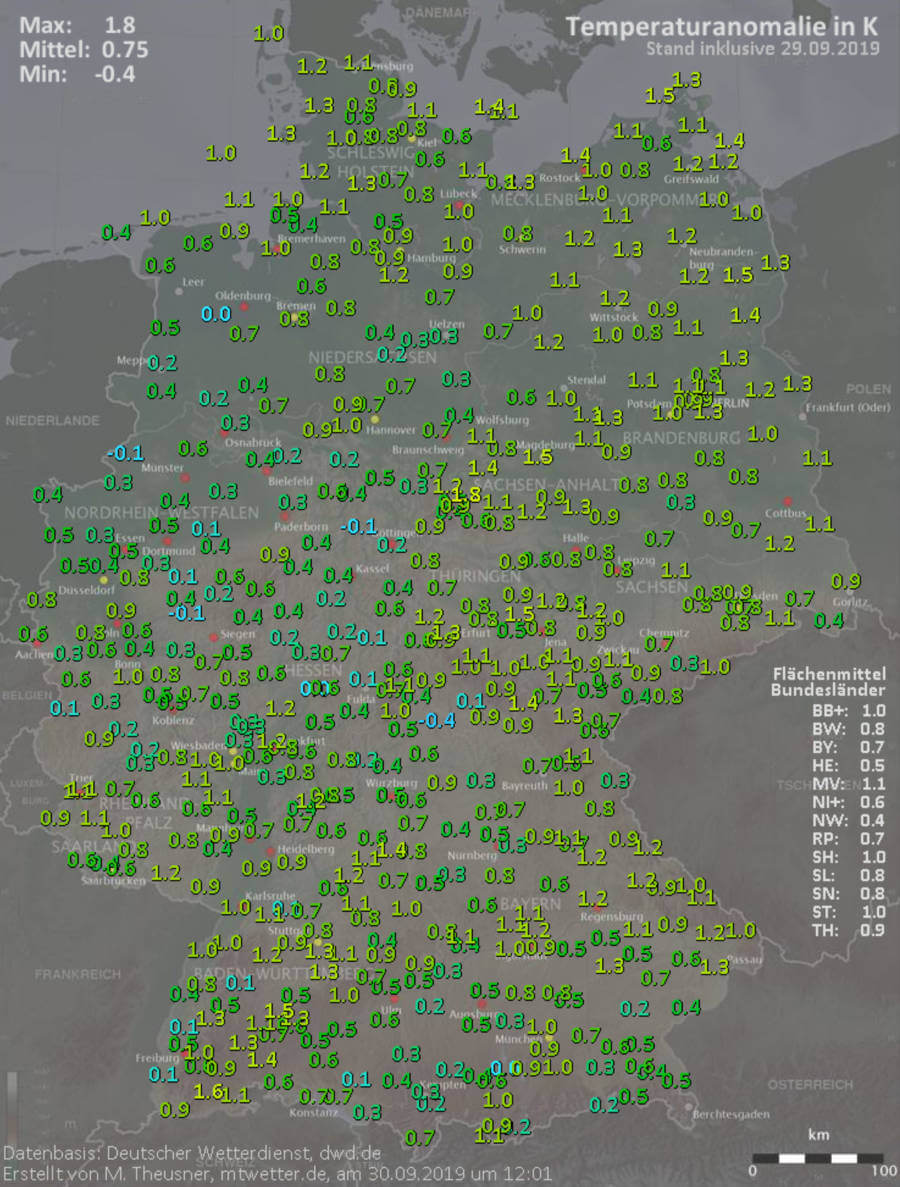Click the 'Greifswald' city label
Viewport: 900px width, 1187px height.
691,179
